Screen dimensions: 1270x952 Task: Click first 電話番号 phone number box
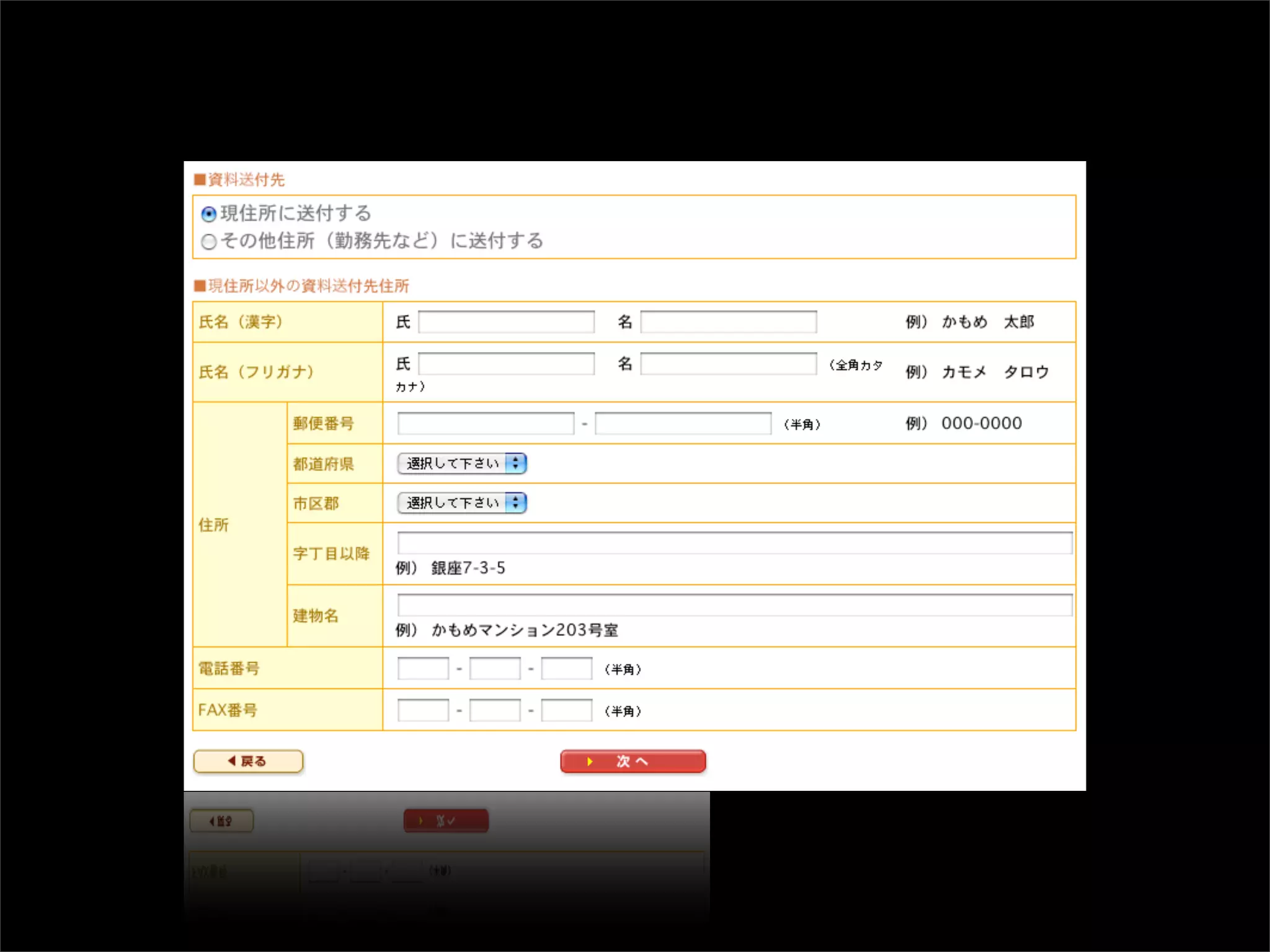[x=423, y=669]
